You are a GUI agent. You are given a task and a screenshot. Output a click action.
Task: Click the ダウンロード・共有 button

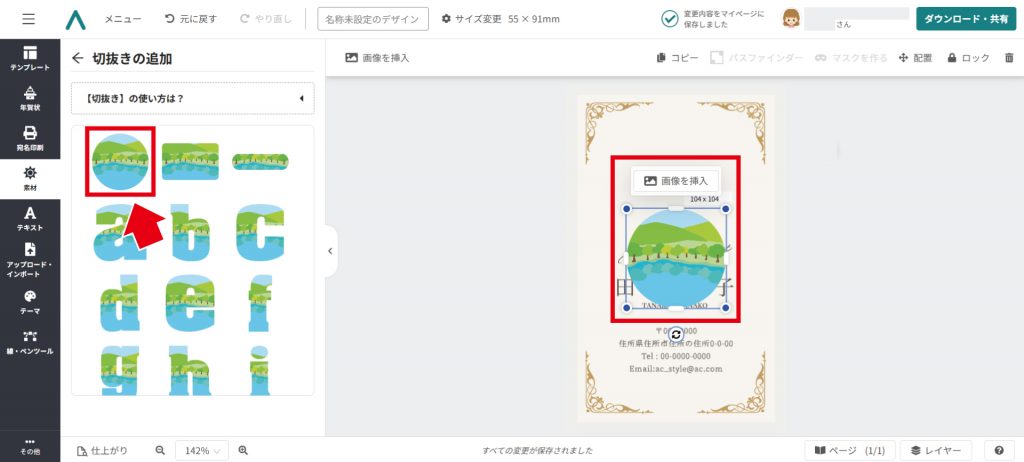[965, 19]
